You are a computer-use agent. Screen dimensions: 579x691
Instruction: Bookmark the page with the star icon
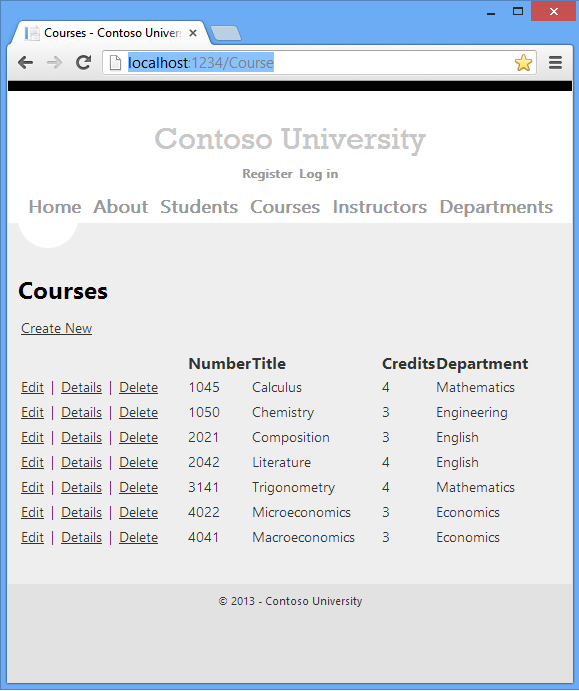click(523, 63)
